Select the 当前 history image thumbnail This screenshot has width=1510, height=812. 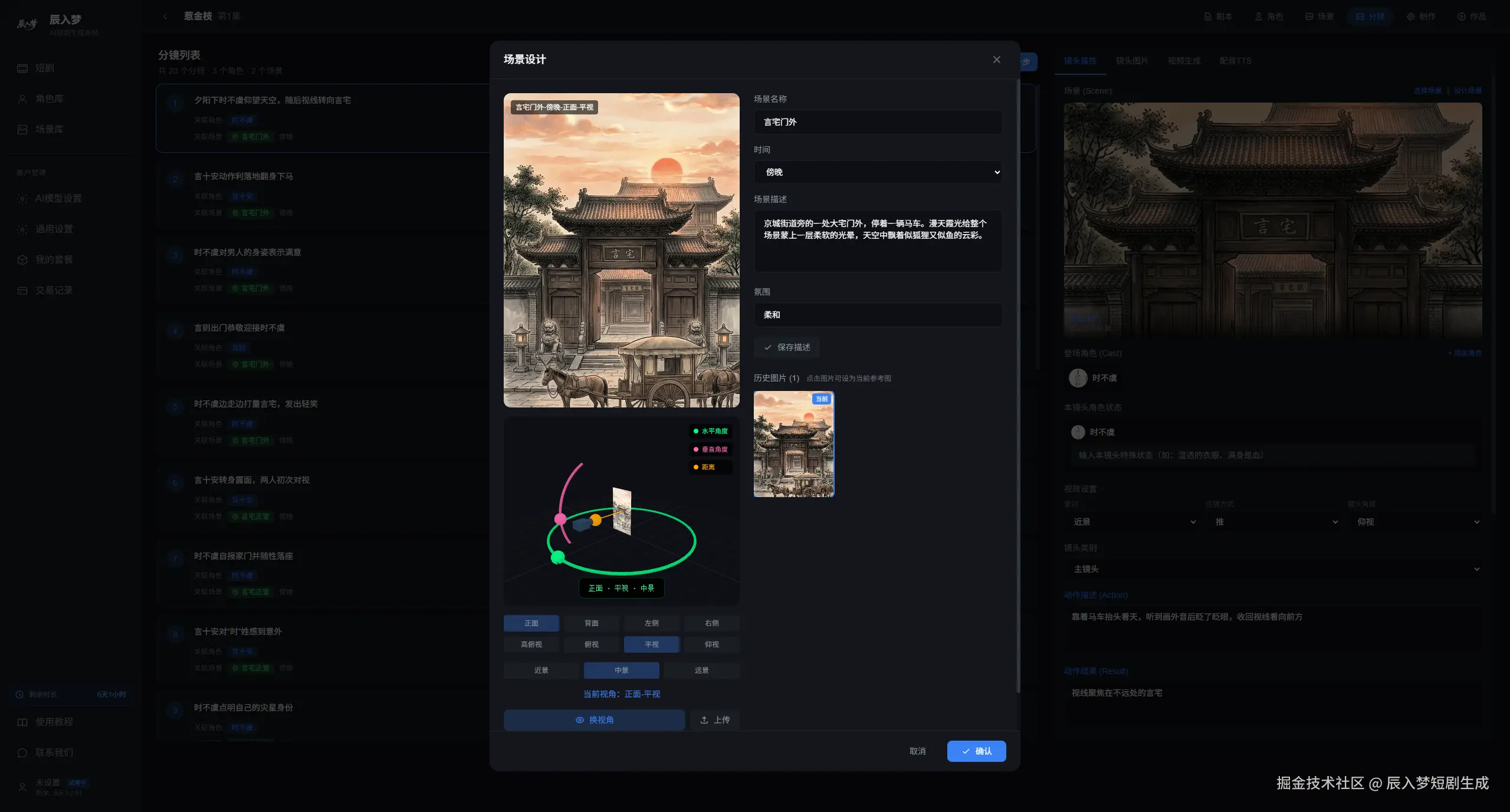(x=794, y=444)
